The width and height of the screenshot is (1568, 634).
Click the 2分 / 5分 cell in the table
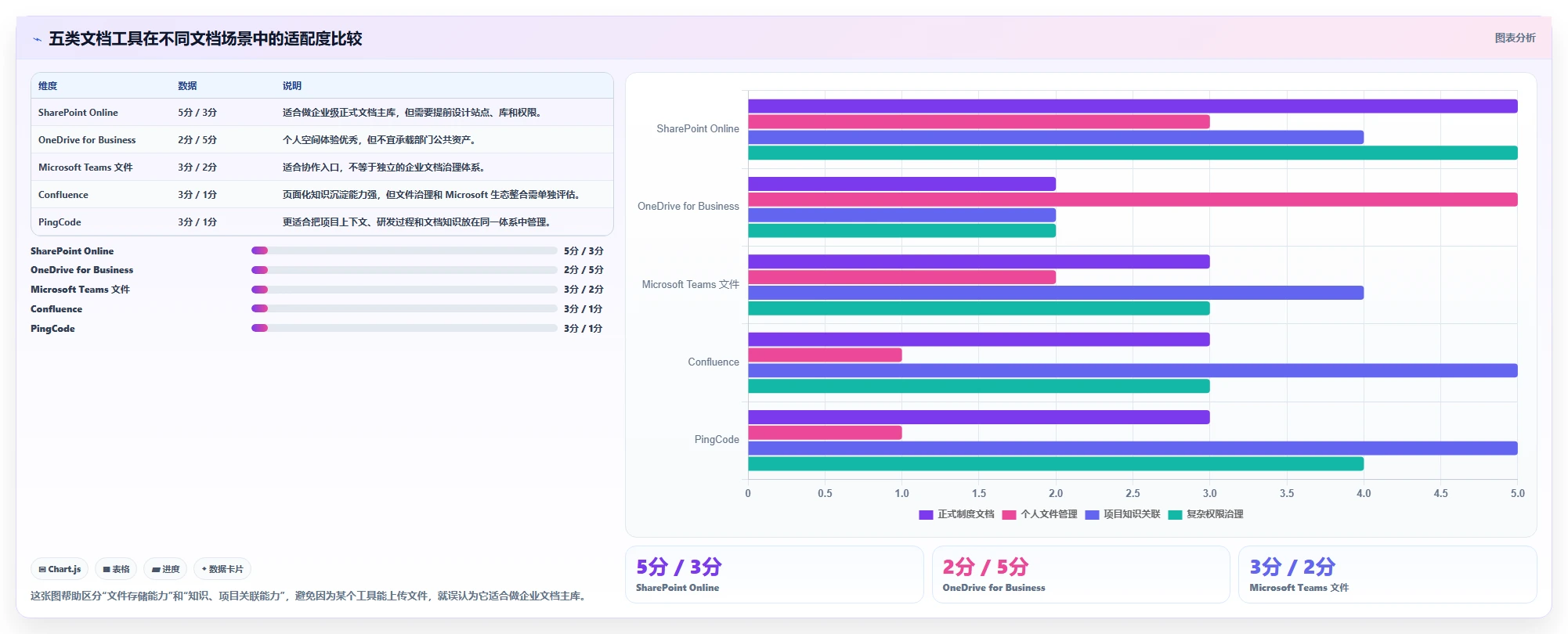pos(197,140)
